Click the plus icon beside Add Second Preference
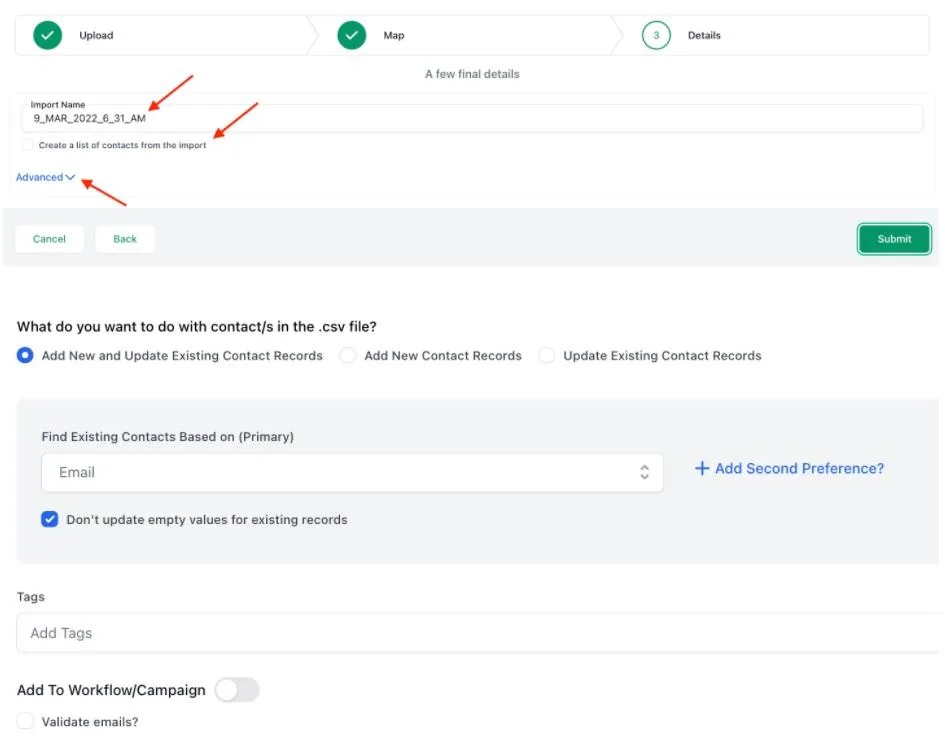 pos(702,468)
